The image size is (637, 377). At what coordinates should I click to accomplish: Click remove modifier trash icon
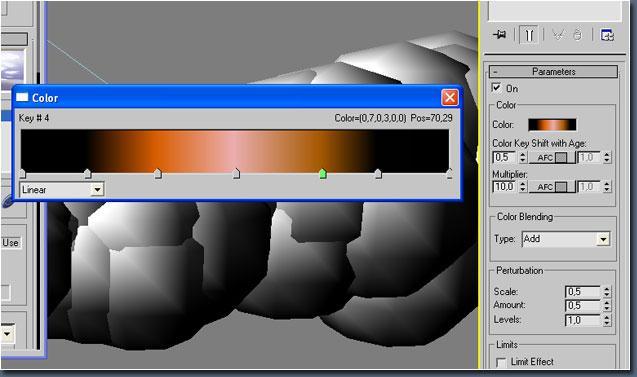point(578,35)
